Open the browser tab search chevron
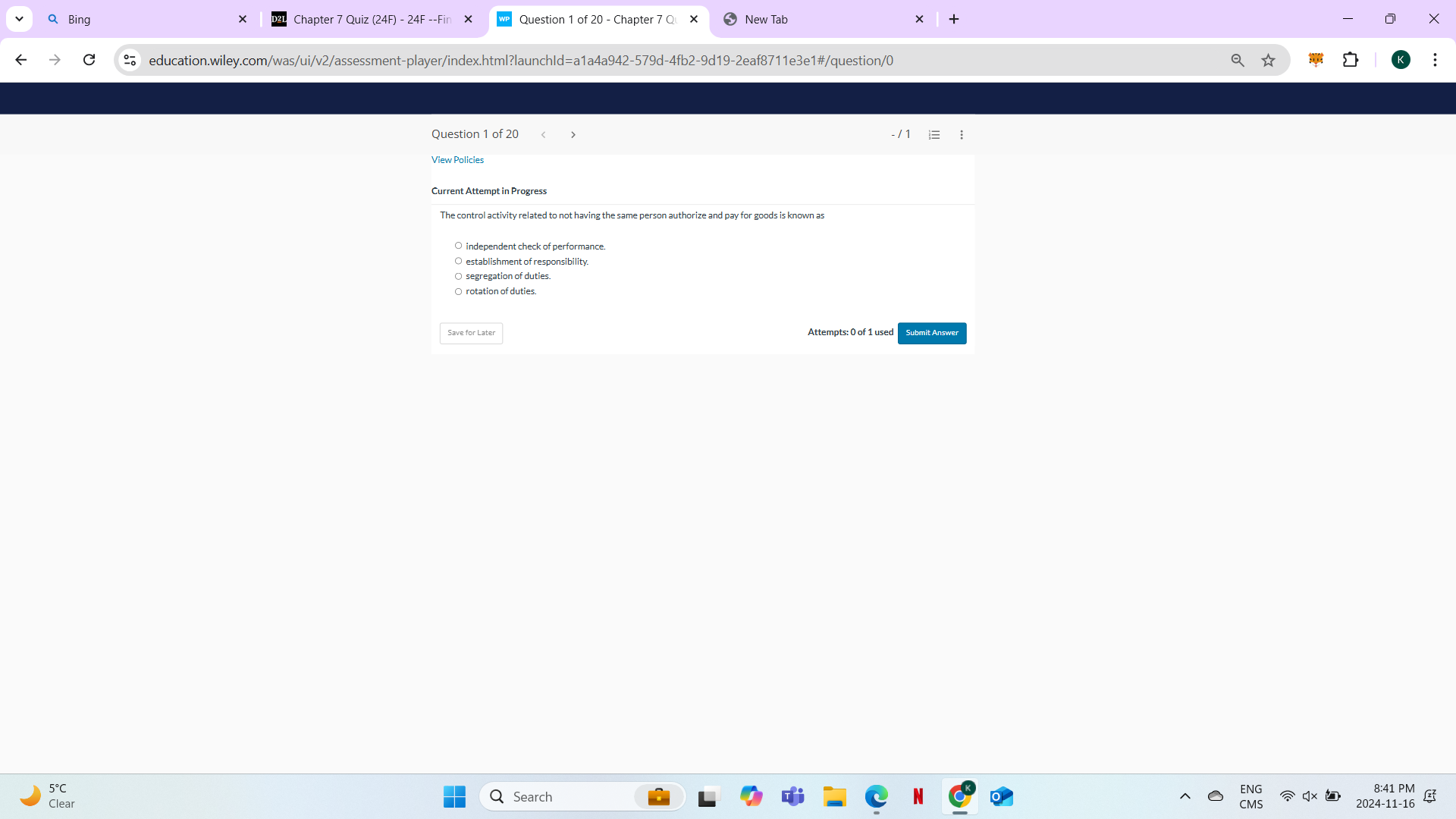This screenshot has width=1456, height=819. (x=19, y=18)
